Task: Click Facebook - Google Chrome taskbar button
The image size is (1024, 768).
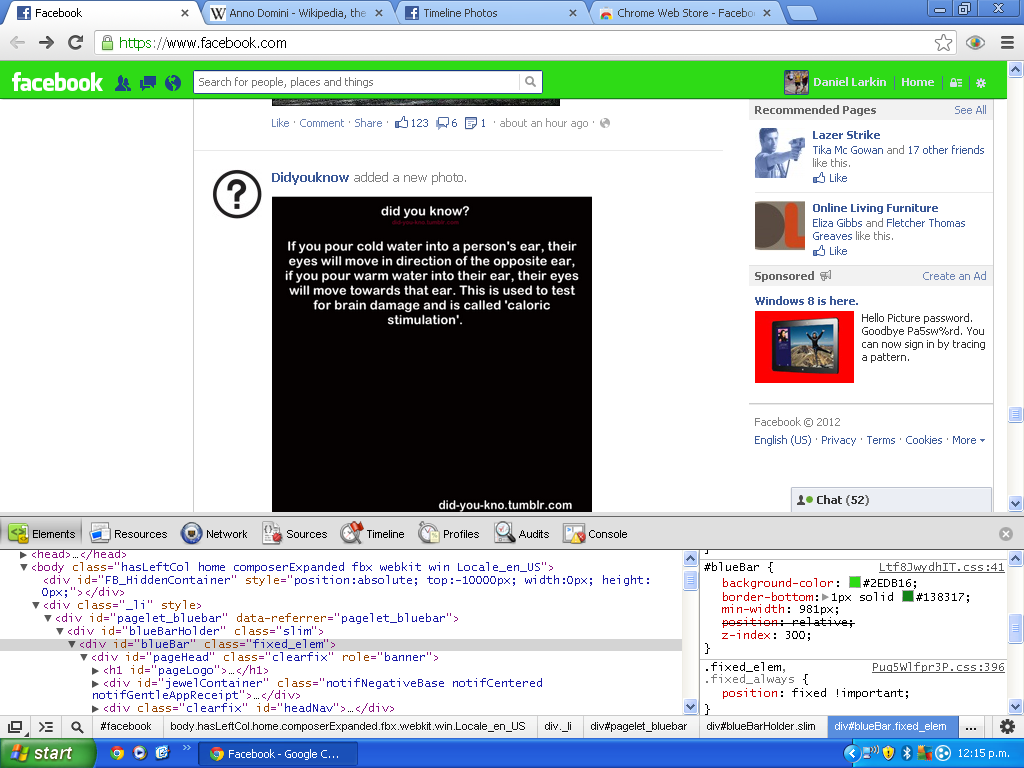Action: [x=279, y=754]
